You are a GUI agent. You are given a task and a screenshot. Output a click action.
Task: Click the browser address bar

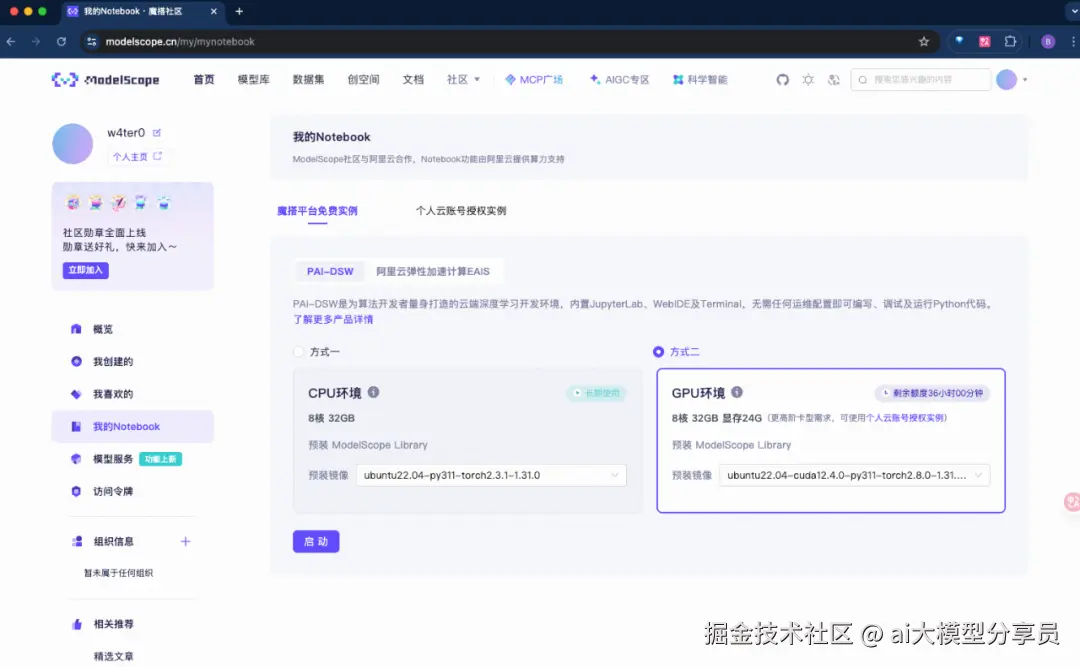[509, 41]
